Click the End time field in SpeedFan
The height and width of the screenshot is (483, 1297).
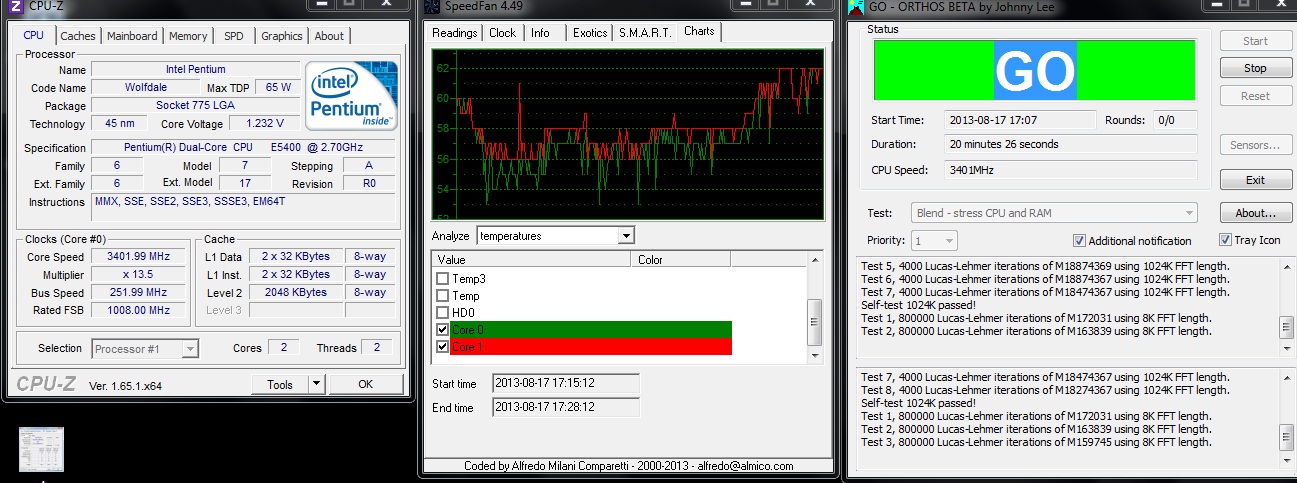pos(566,407)
